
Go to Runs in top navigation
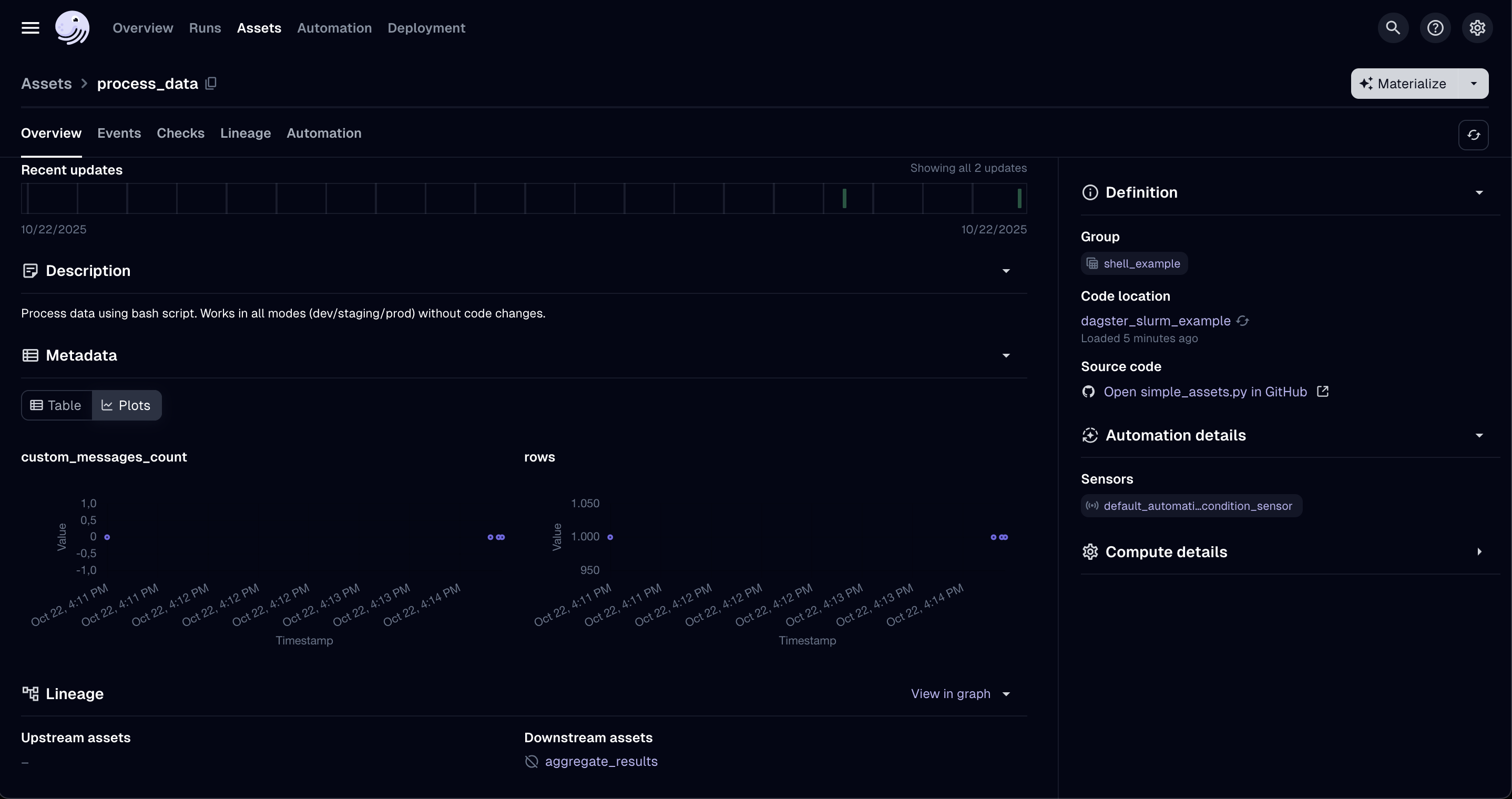pos(205,27)
